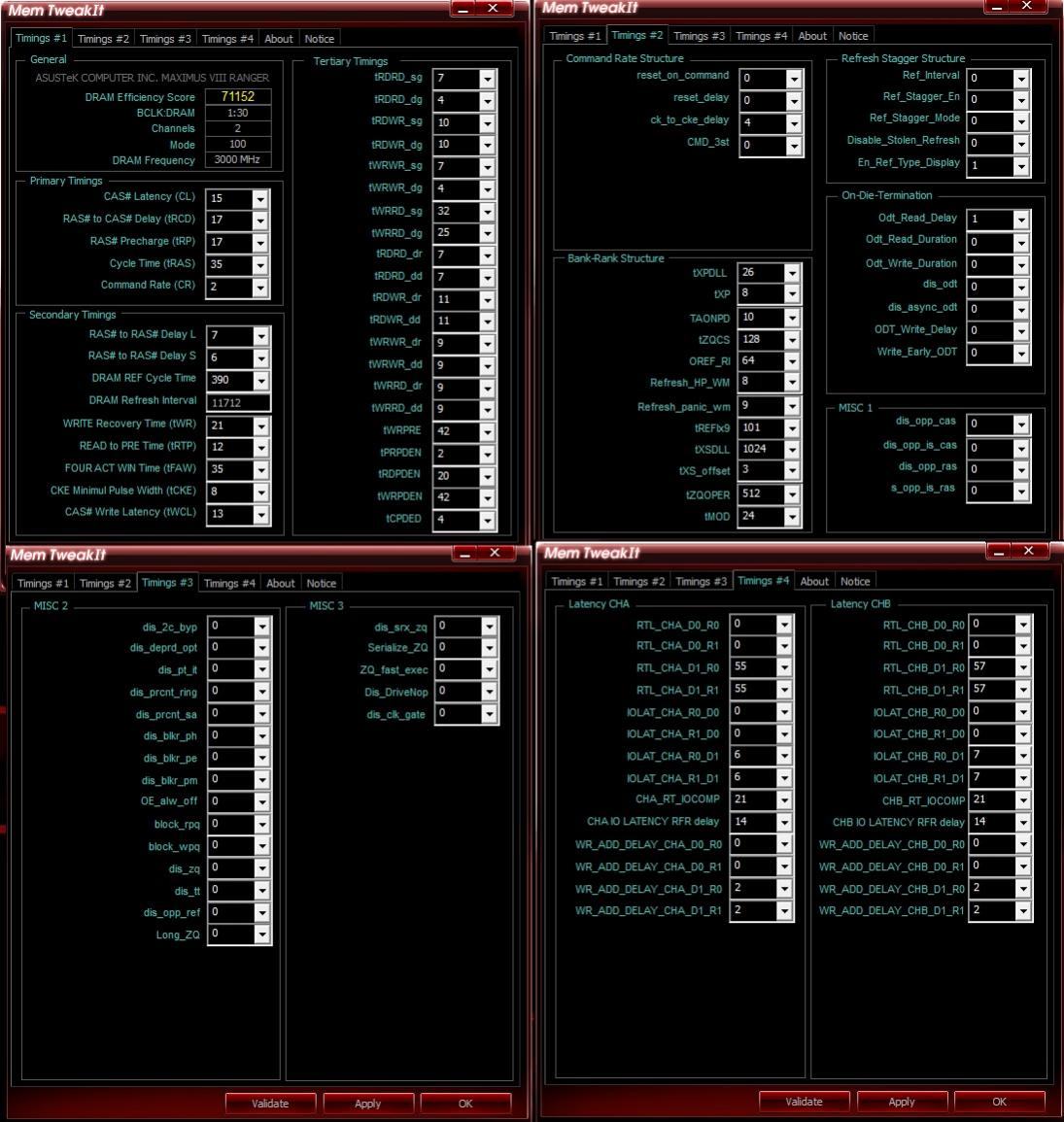Image resolution: width=1064 pixels, height=1122 pixels.
Task: Click Apply button in bottom-right window
Action: [902, 1102]
